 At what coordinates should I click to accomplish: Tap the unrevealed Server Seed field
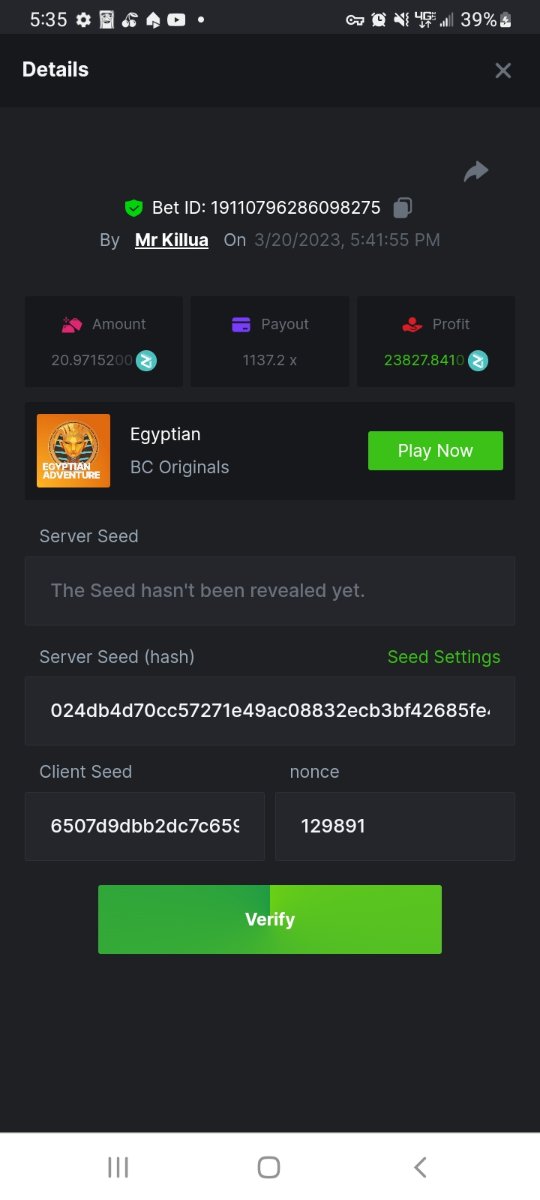coord(270,590)
